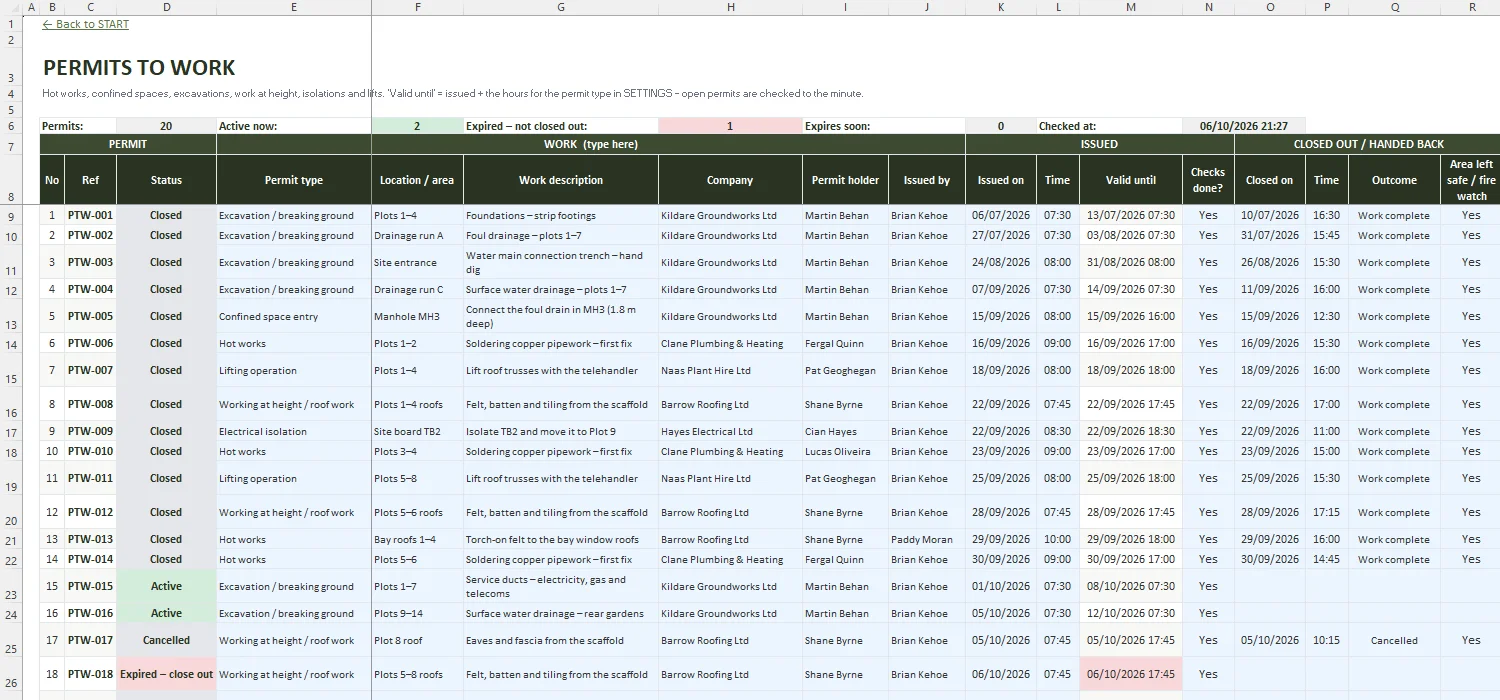This screenshot has height=700, width=1500.
Task: Click the Expired not closed out value 1
Action: pyautogui.click(x=730, y=126)
